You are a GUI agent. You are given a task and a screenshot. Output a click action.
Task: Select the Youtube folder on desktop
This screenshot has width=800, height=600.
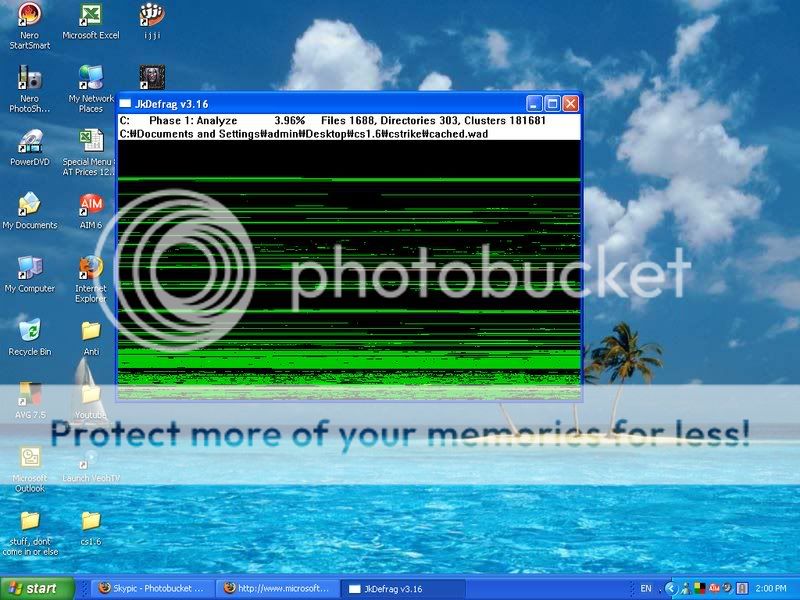[x=91, y=401]
